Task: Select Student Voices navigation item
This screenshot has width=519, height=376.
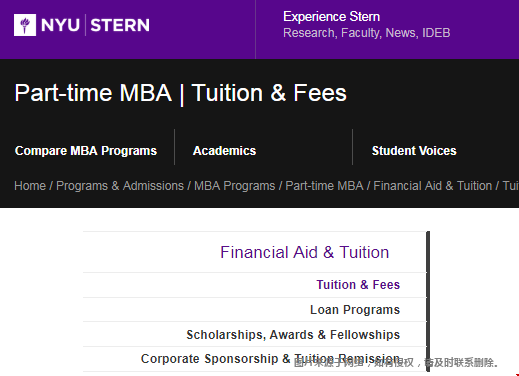Action: (414, 151)
